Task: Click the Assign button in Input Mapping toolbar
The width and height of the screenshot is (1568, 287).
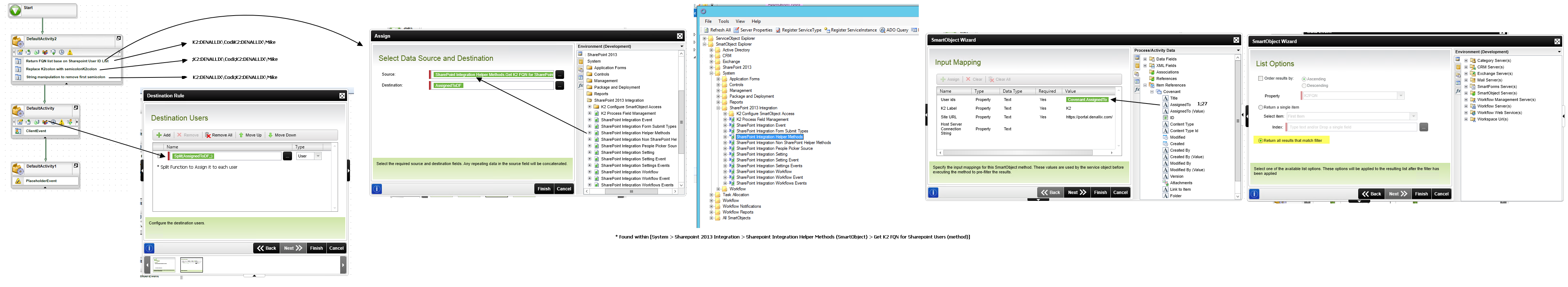Action: coord(950,79)
